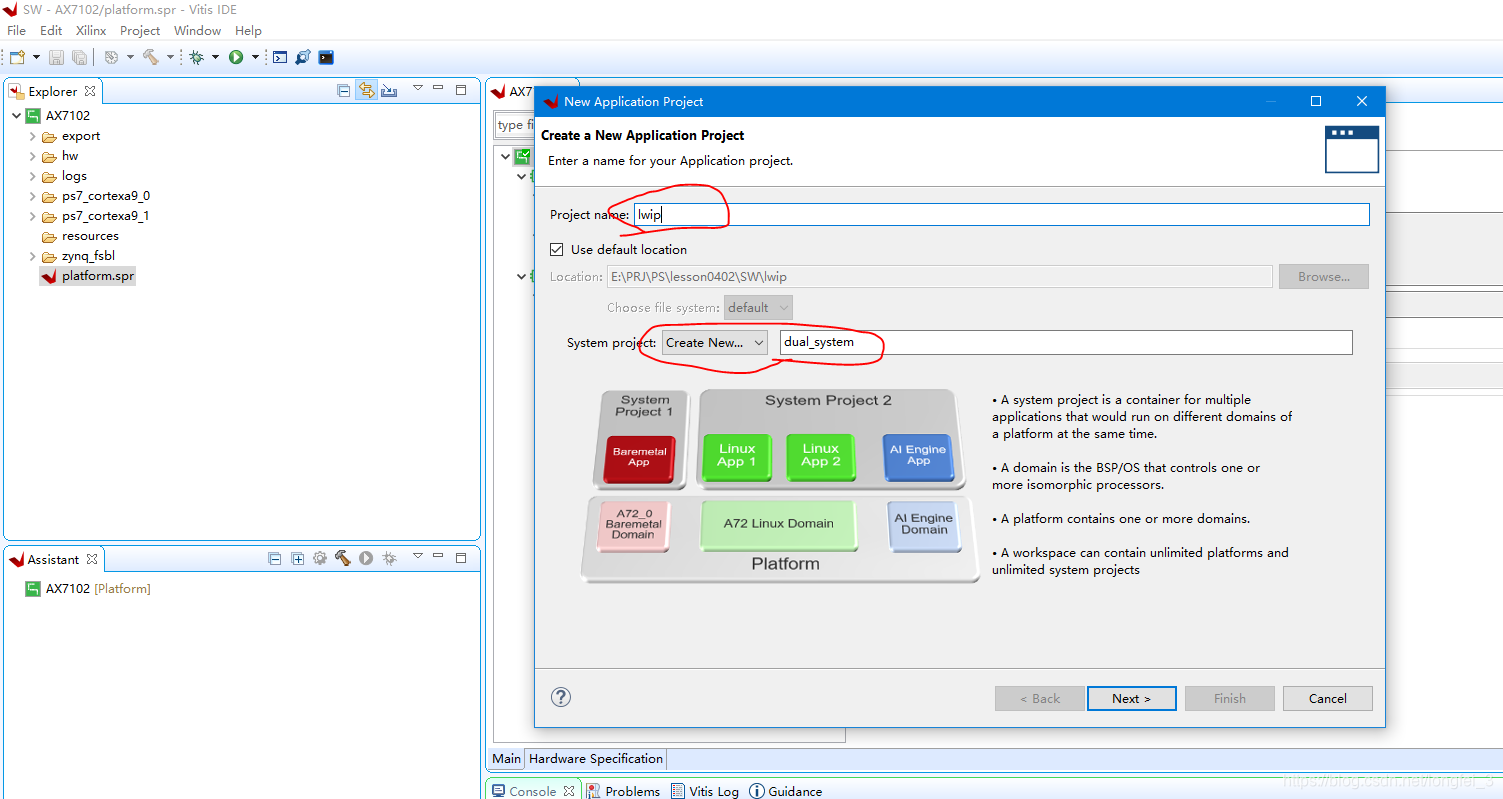
Task: Switch to Hardware Specification tab
Action: click(x=596, y=758)
